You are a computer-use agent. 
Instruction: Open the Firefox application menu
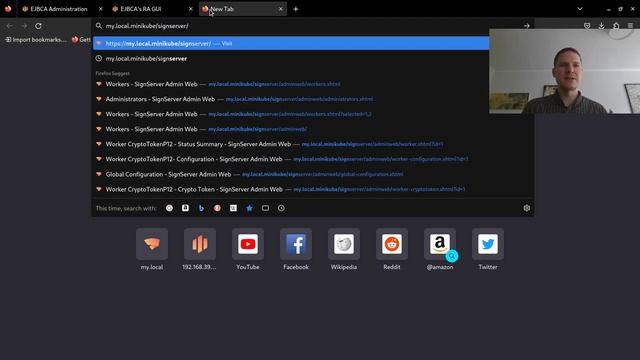[630, 26]
